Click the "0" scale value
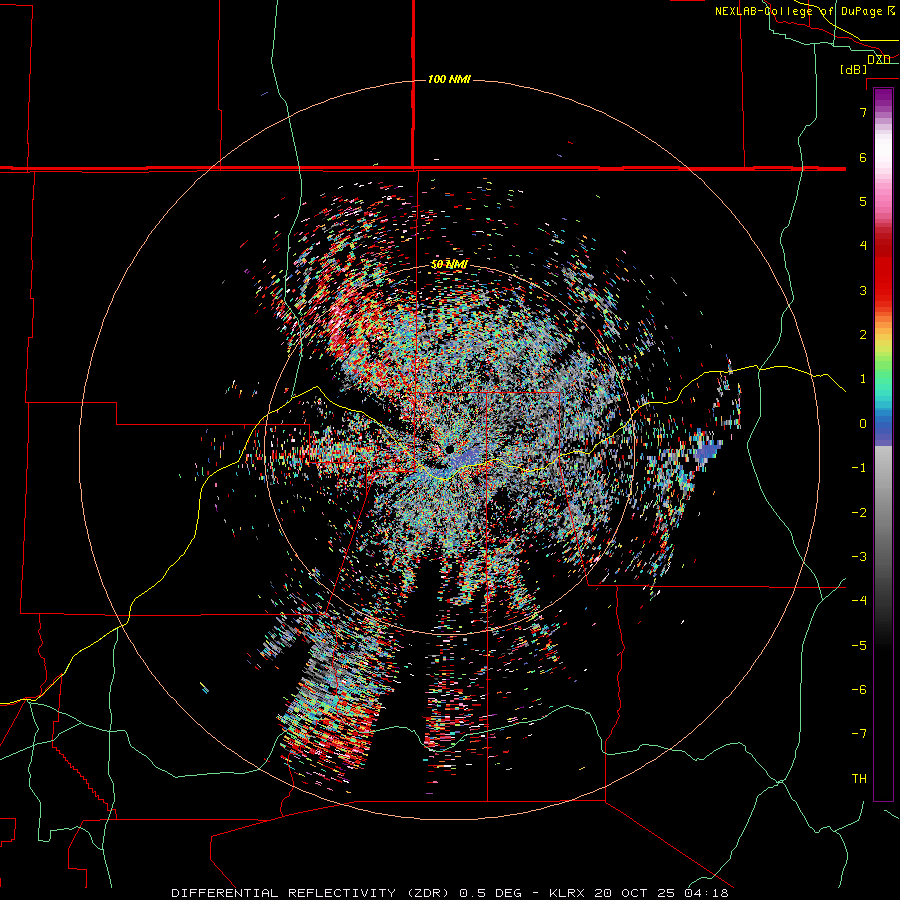Image resolution: width=900 pixels, height=900 pixels. [863, 424]
